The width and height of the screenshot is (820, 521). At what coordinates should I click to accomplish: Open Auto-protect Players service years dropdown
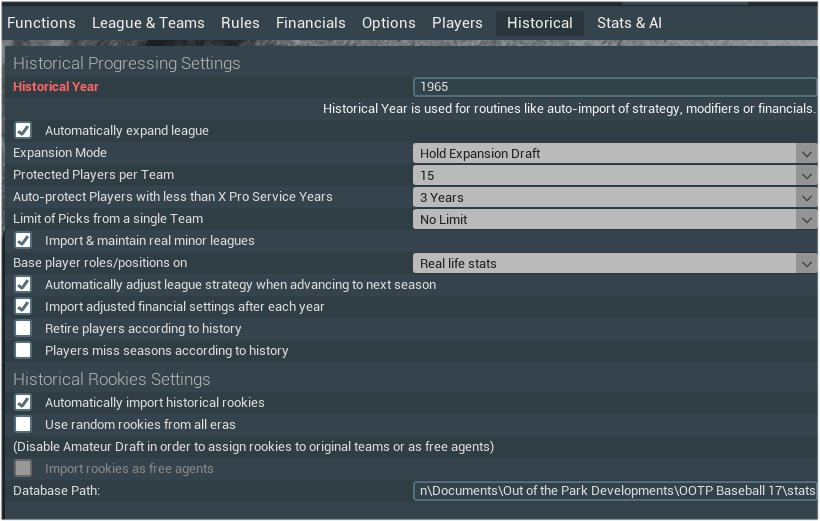(x=614, y=198)
